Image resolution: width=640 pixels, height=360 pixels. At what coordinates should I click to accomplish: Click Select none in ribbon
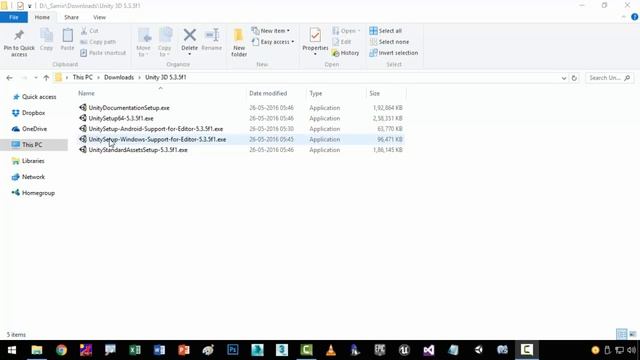pyautogui.click(x=389, y=42)
